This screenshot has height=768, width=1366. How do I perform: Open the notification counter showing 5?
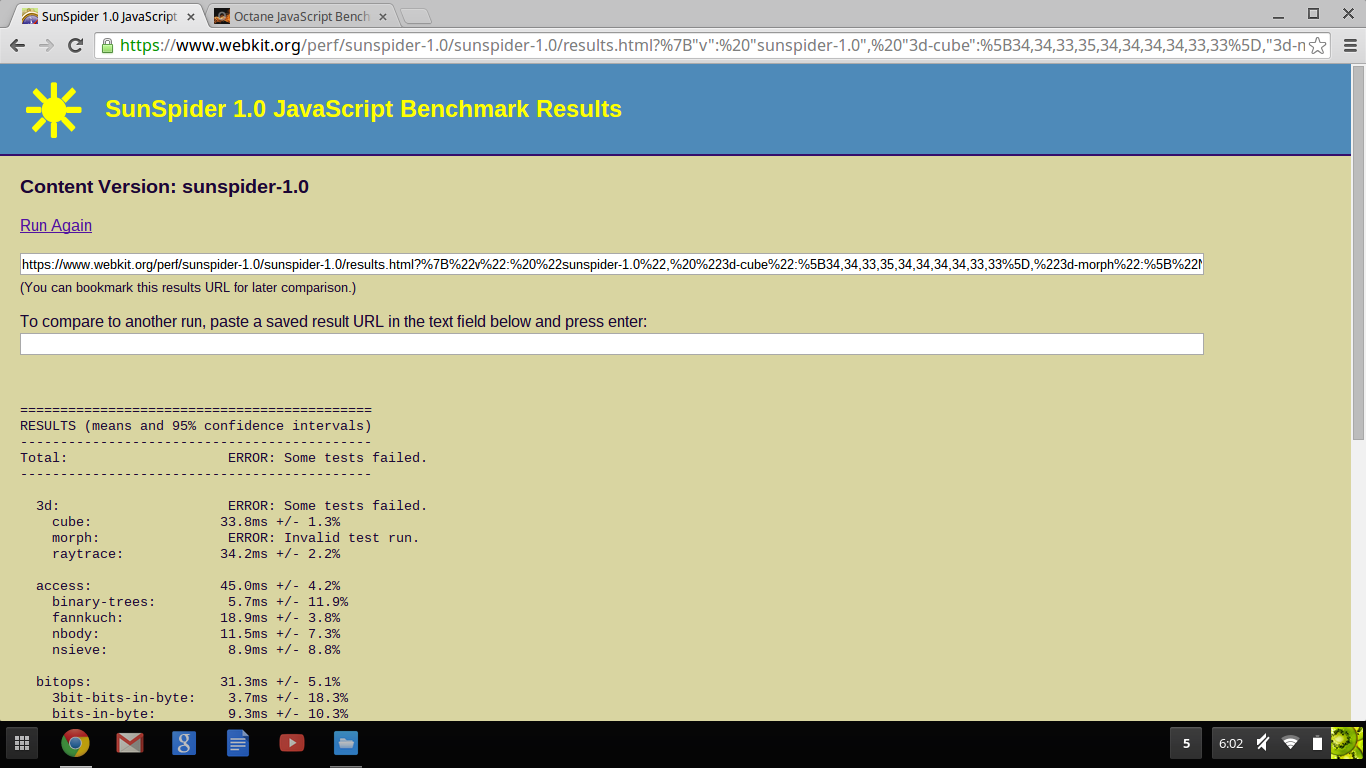coord(1186,743)
